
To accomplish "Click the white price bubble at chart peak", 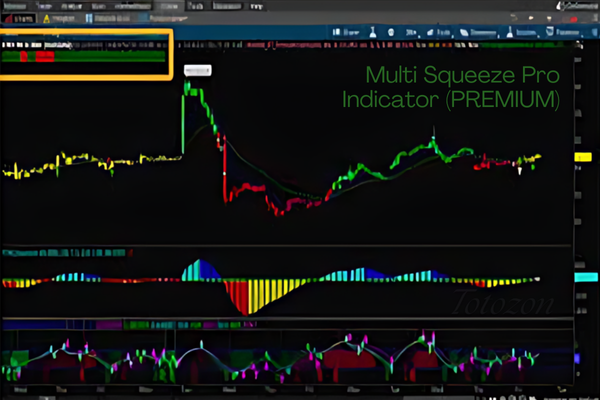I will 198,70.
